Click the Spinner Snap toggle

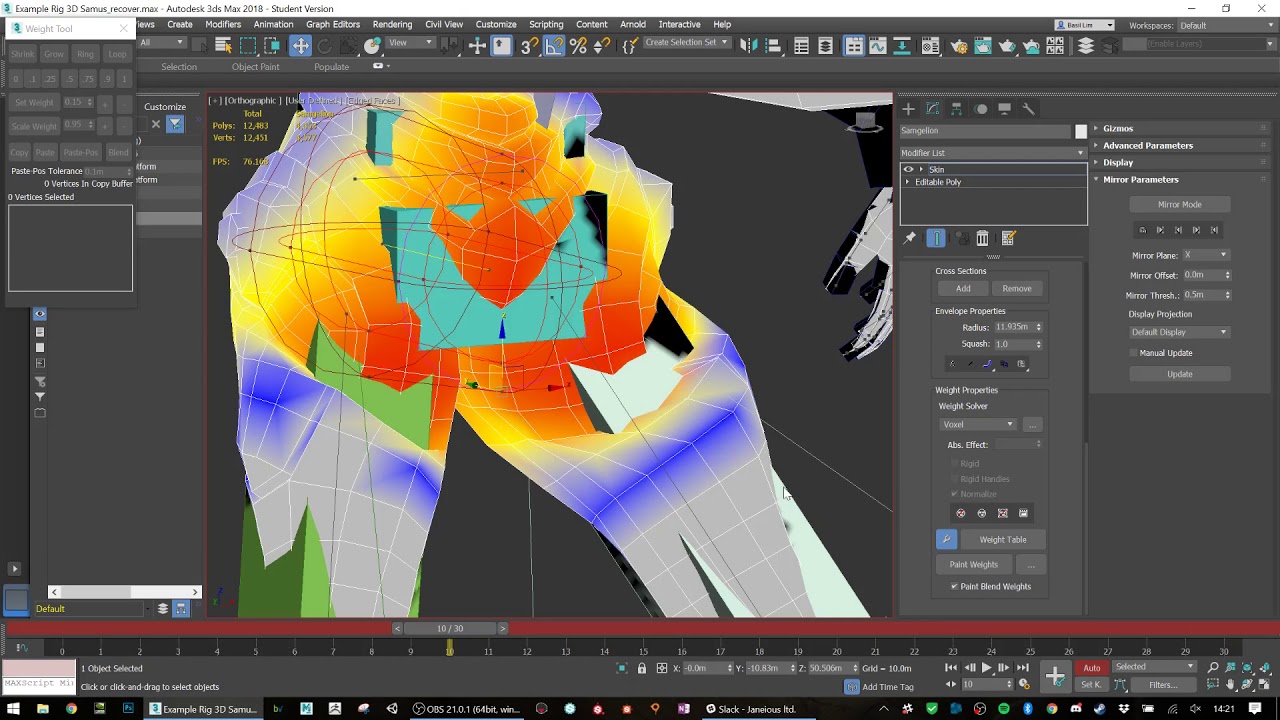tap(602, 45)
